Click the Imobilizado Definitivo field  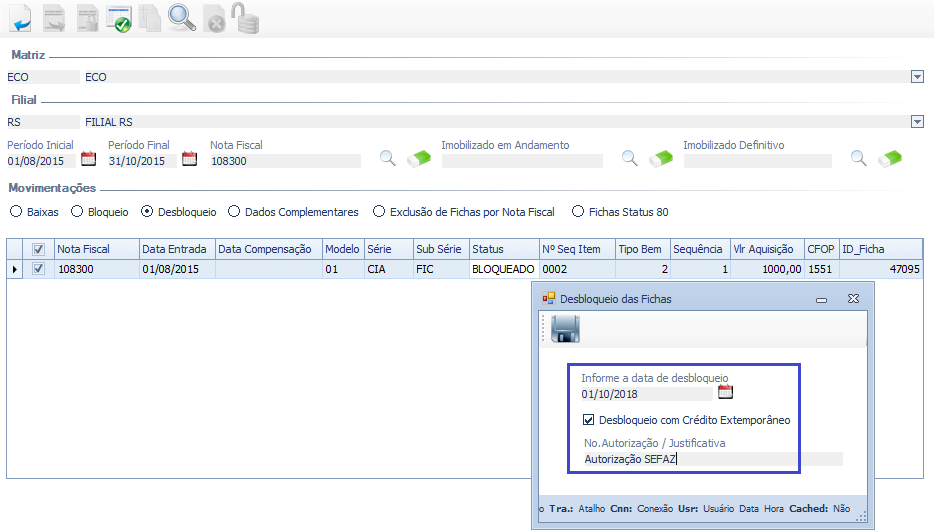click(757, 161)
